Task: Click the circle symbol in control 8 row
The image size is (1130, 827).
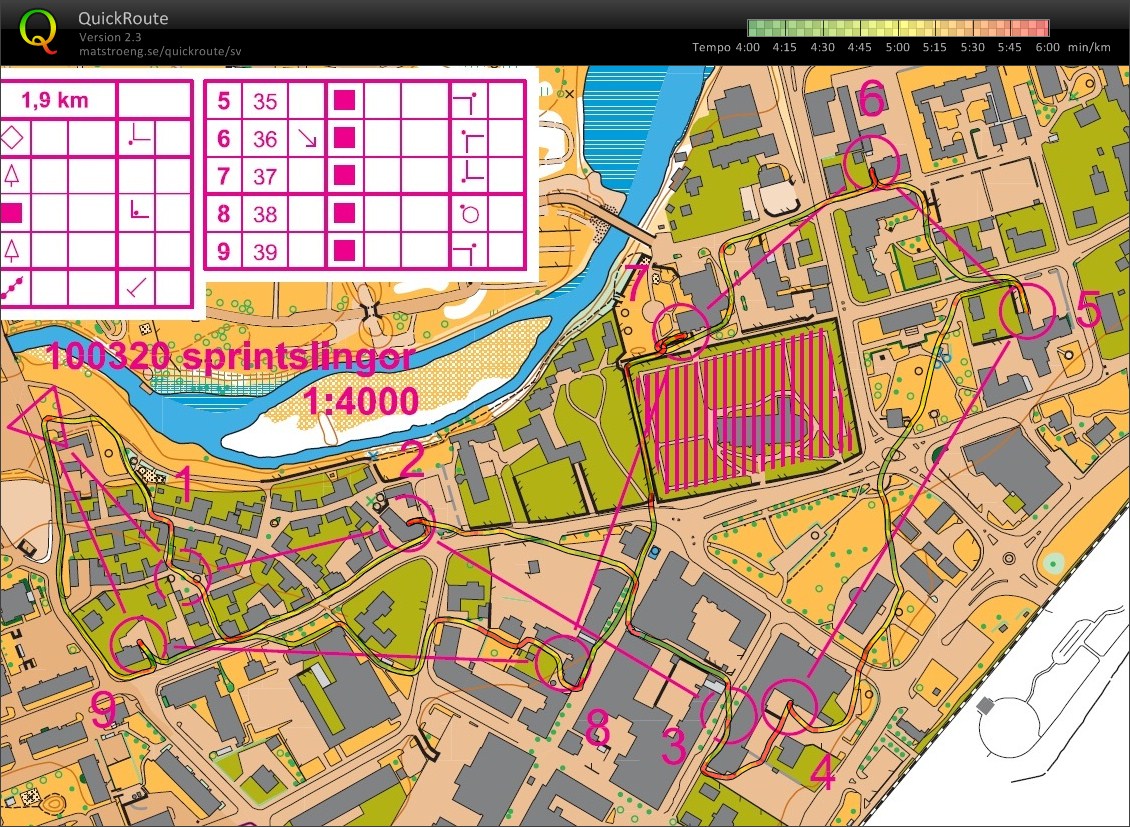Action: click(470, 213)
